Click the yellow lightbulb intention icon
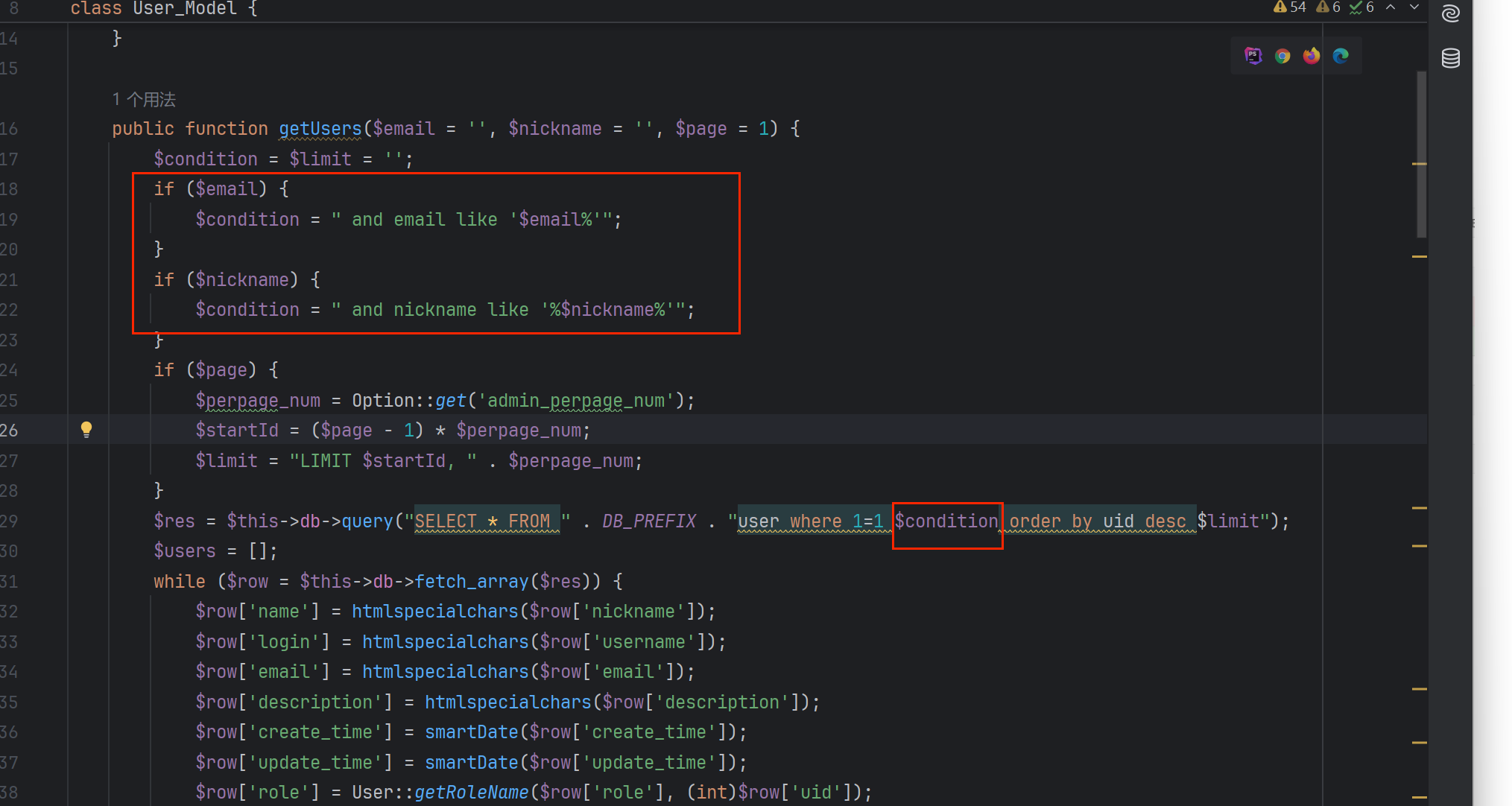 pyautogui.click(x=86, y=429)
